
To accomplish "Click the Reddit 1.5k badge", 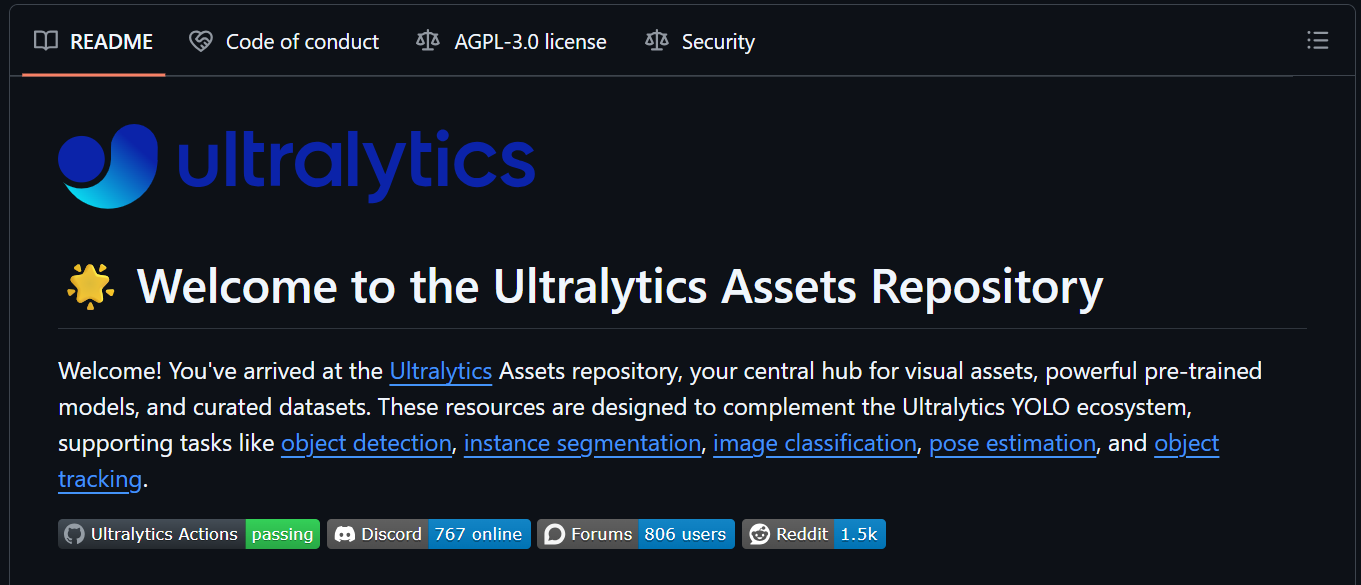I will point(814,534).
